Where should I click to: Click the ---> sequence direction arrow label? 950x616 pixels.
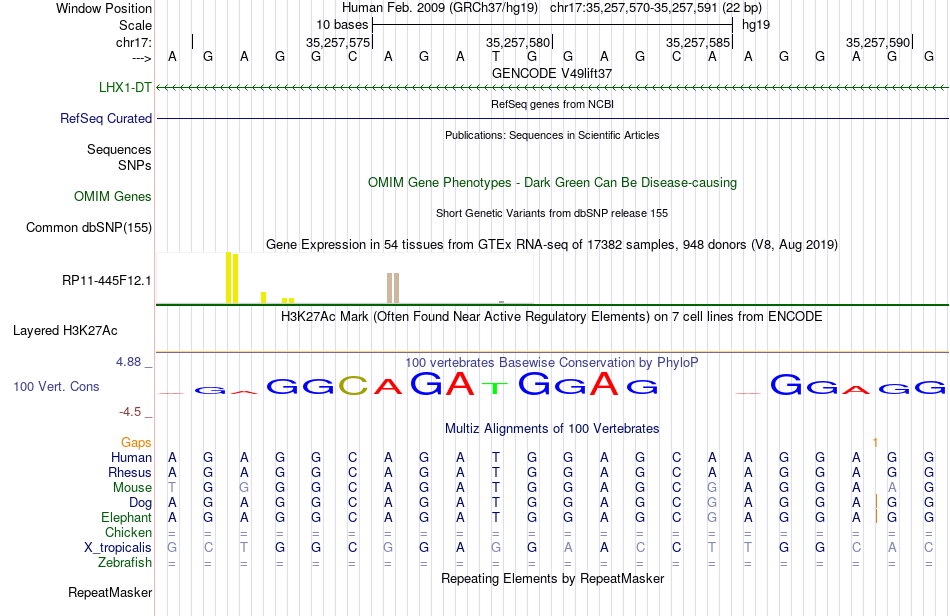tap(142, 58)
